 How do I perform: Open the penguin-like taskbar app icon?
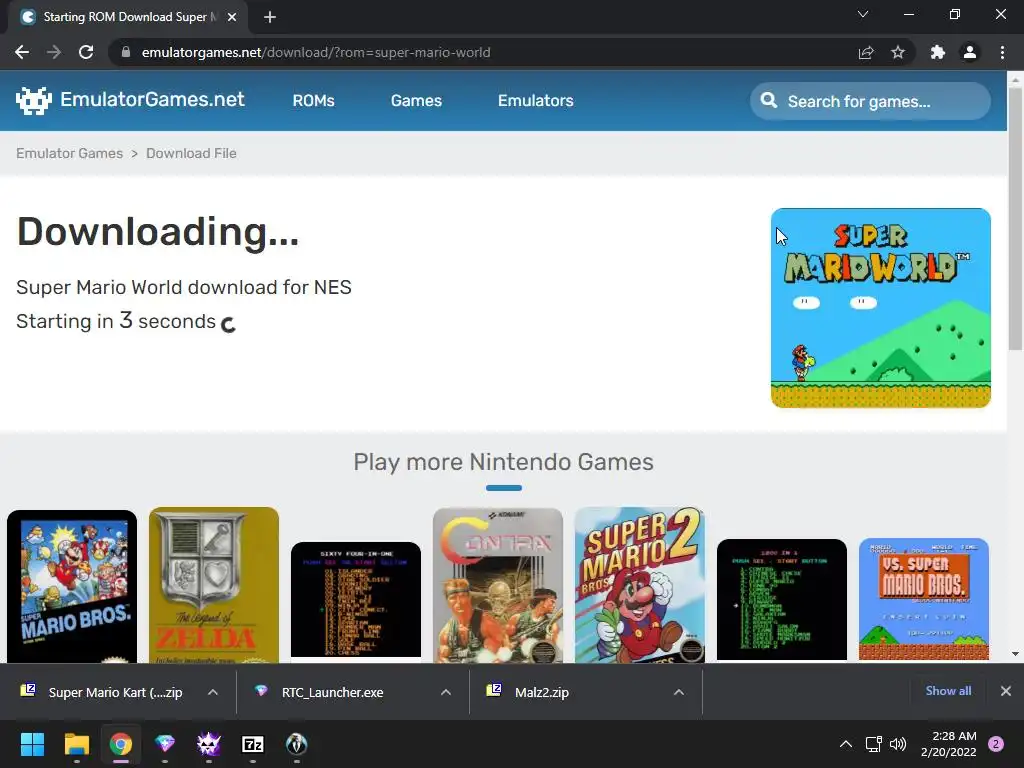click(x=296, y=744)
